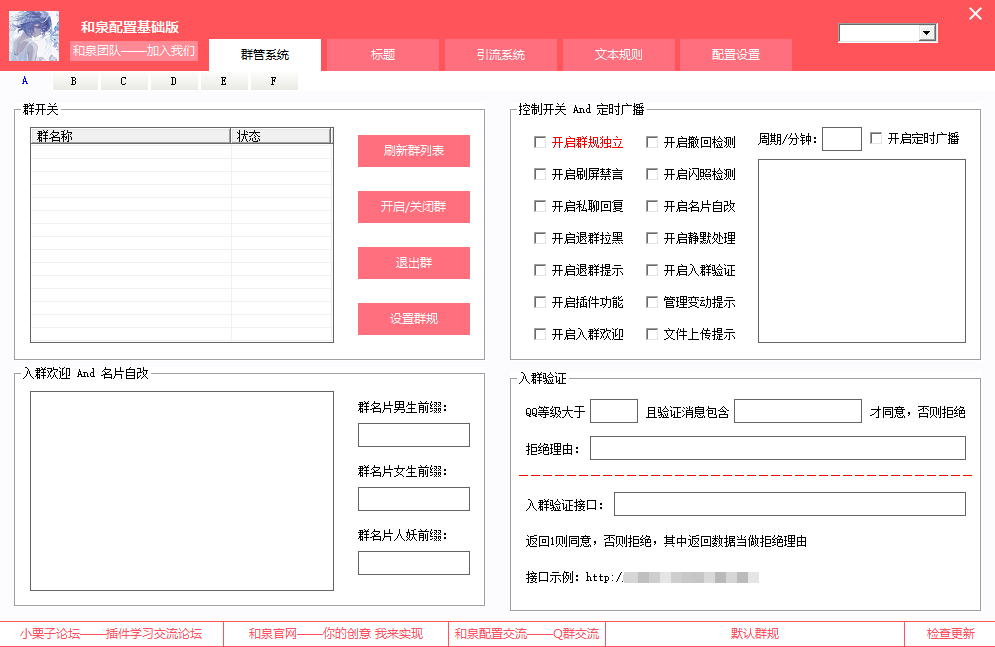
Task: Click the 周期/分钟 input field
Action: (x=841, y=139)
